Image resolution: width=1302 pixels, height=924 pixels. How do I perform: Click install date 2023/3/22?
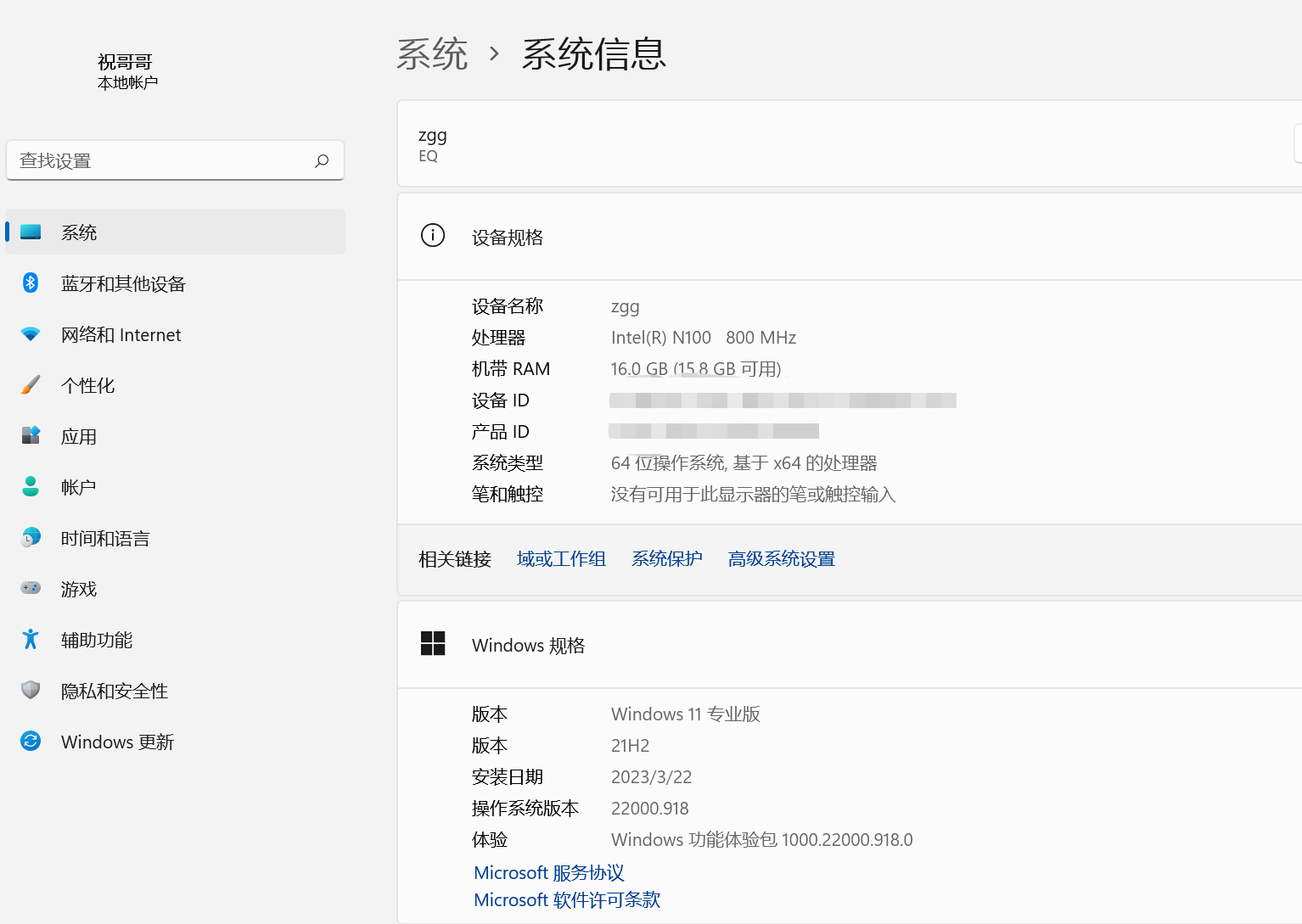[652, 777]
